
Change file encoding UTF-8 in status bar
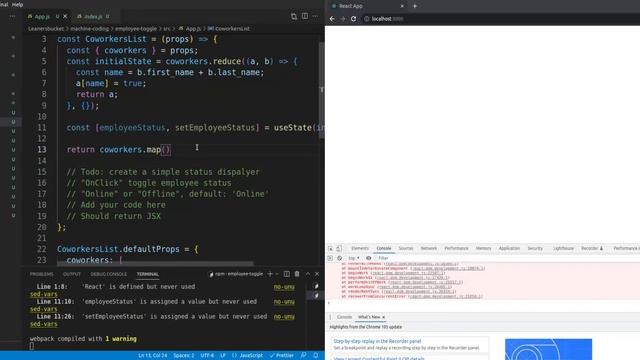point(207,356)
